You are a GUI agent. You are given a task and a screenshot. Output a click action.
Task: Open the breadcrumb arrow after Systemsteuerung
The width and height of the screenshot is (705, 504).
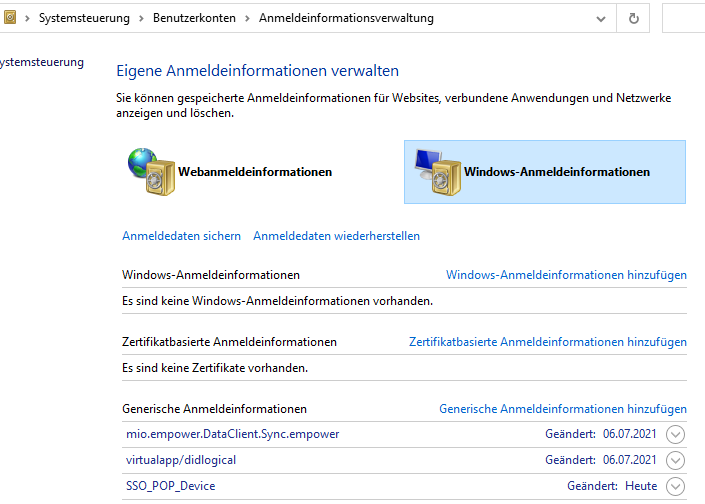[141, 18]
